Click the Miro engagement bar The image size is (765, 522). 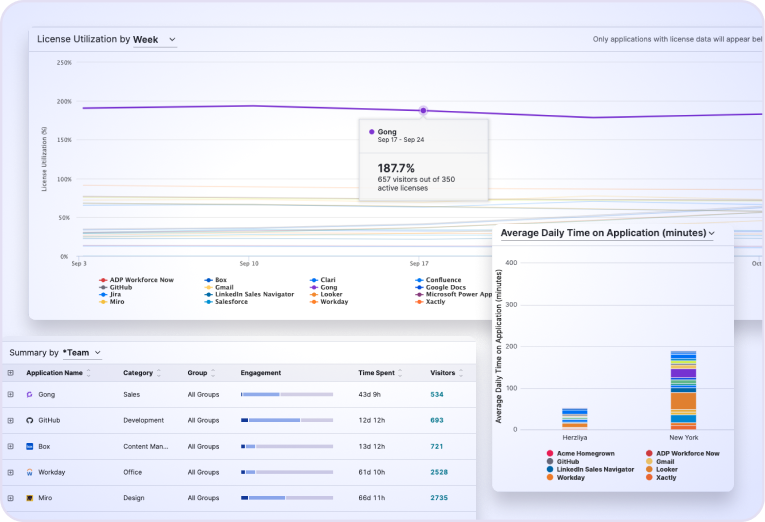click(287, 498)
